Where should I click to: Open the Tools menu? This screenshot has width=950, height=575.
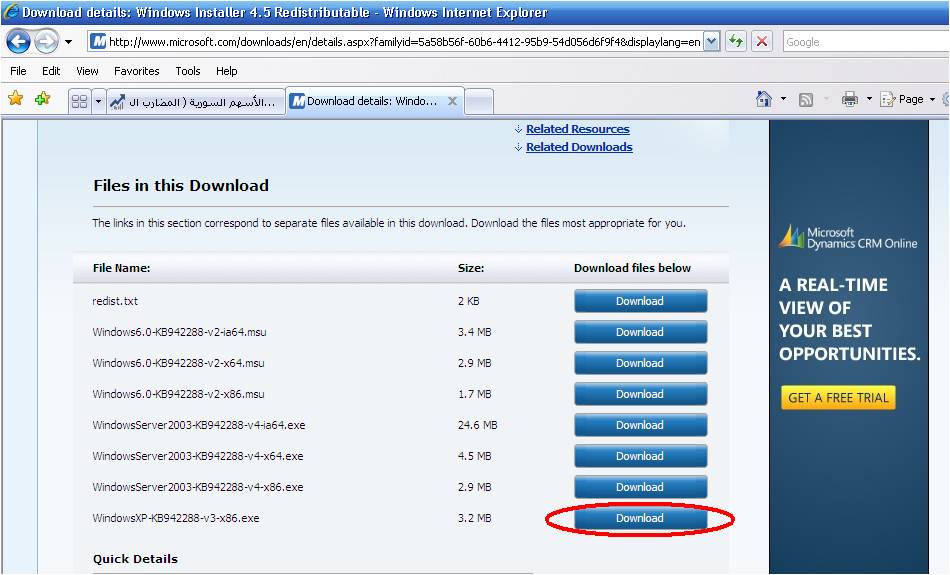click(188, 71)
